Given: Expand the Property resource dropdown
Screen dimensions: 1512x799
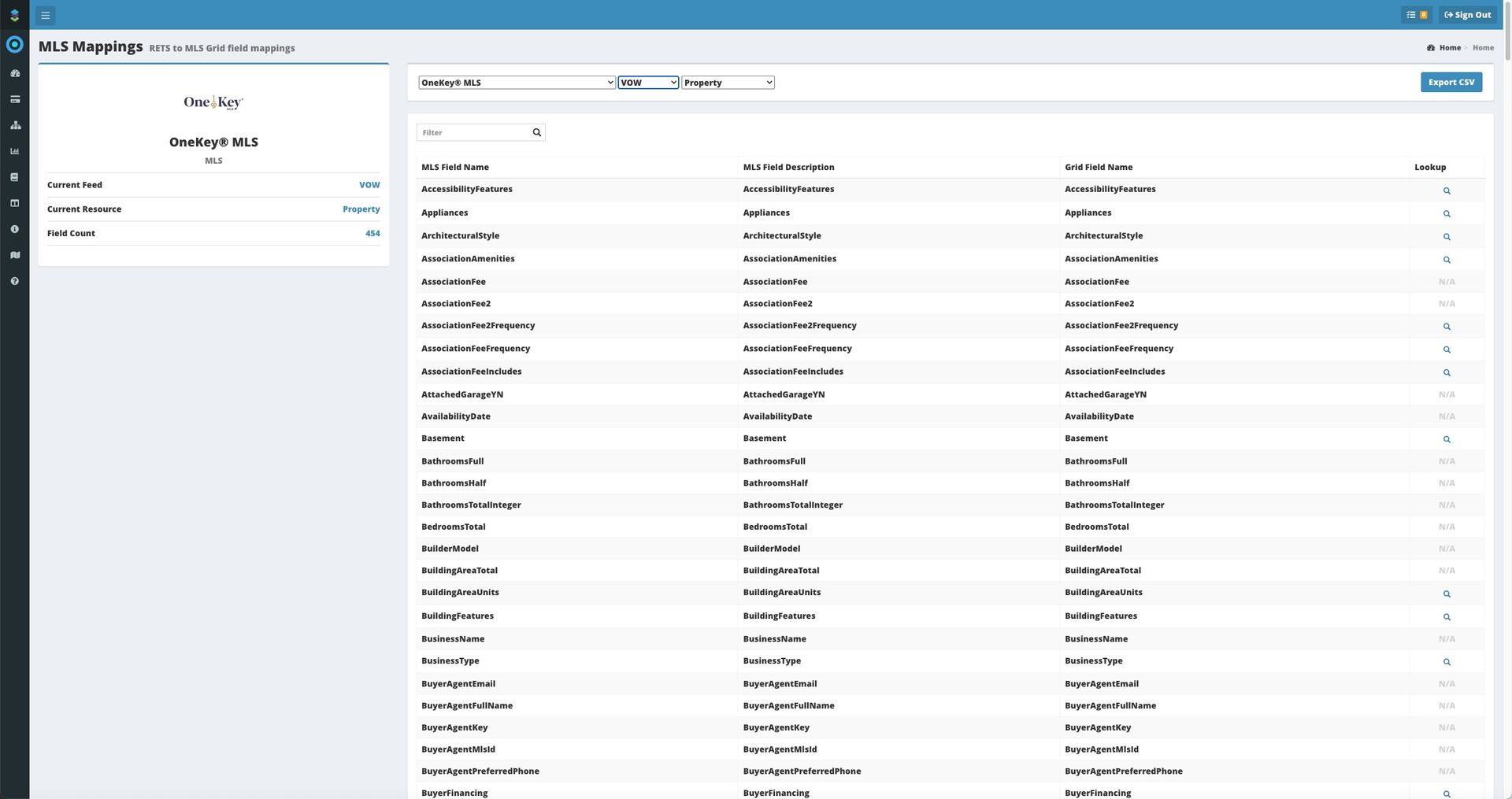Looking at the screenshot, I should 727,83.
